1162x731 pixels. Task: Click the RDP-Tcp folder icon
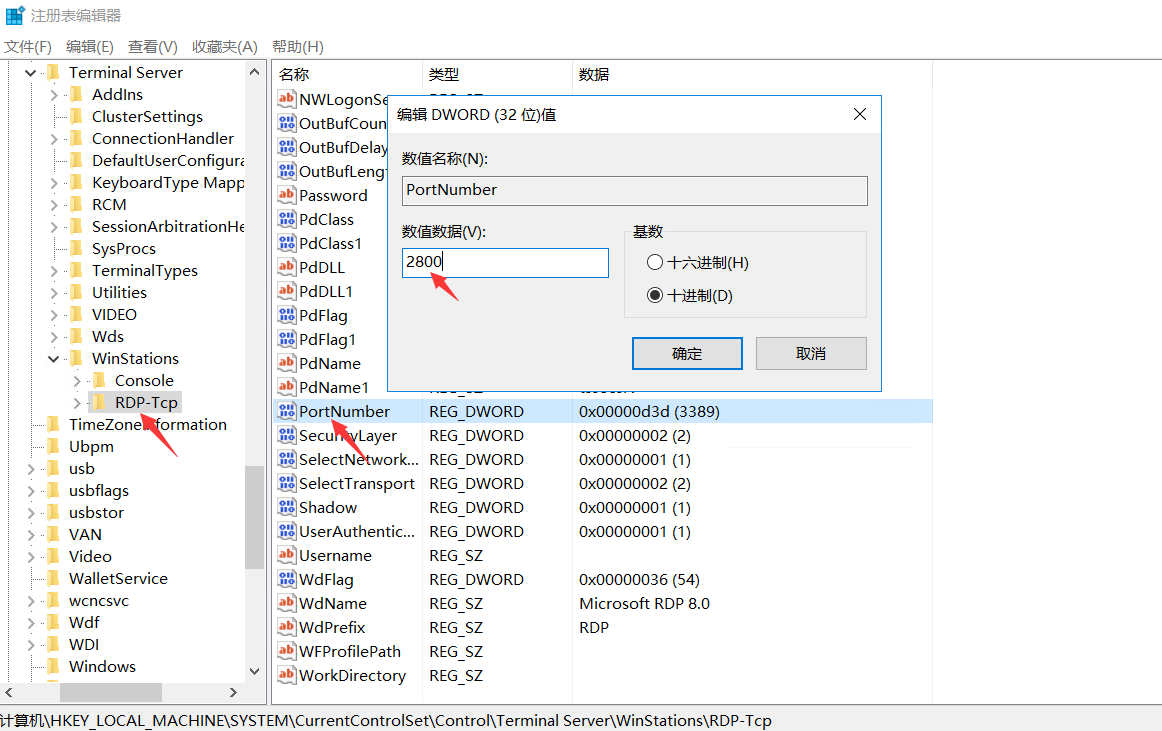tap(99, 403)
